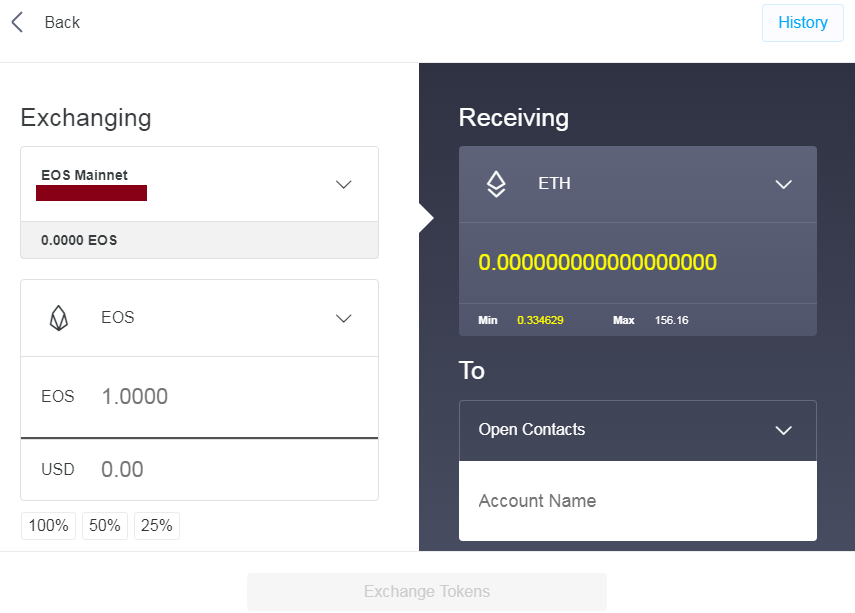This screenshot has width=855, height=613.
Task: Click the Back label
Action: coord(62,22)
